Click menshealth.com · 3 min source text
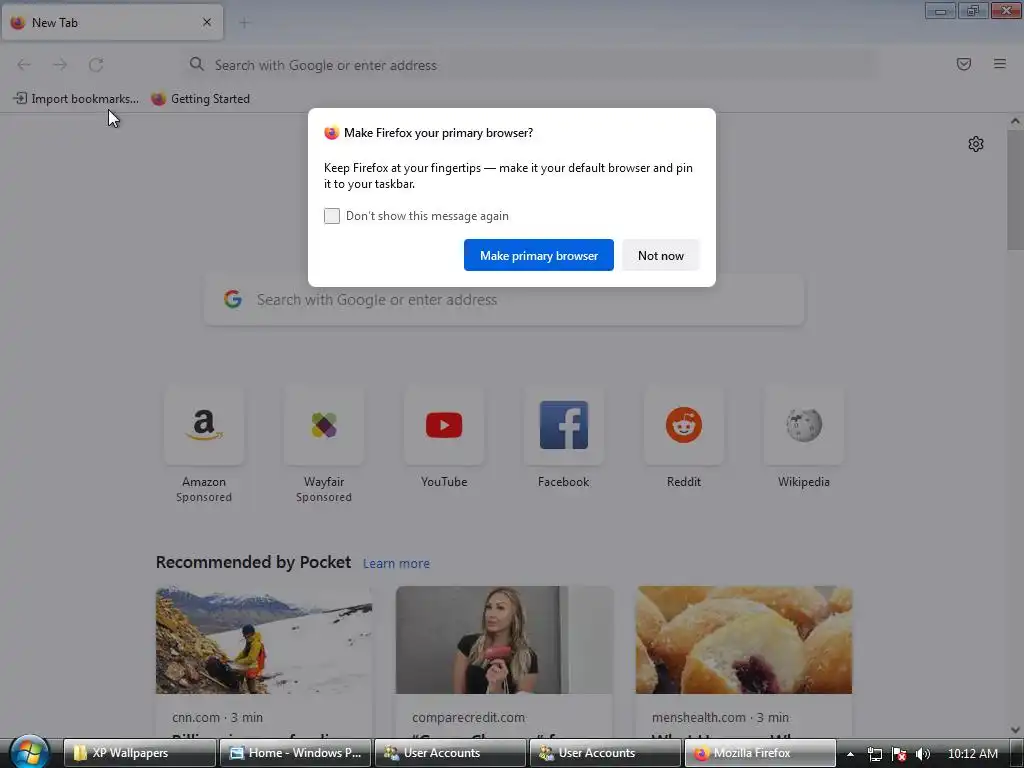 (x=720, y=717)
